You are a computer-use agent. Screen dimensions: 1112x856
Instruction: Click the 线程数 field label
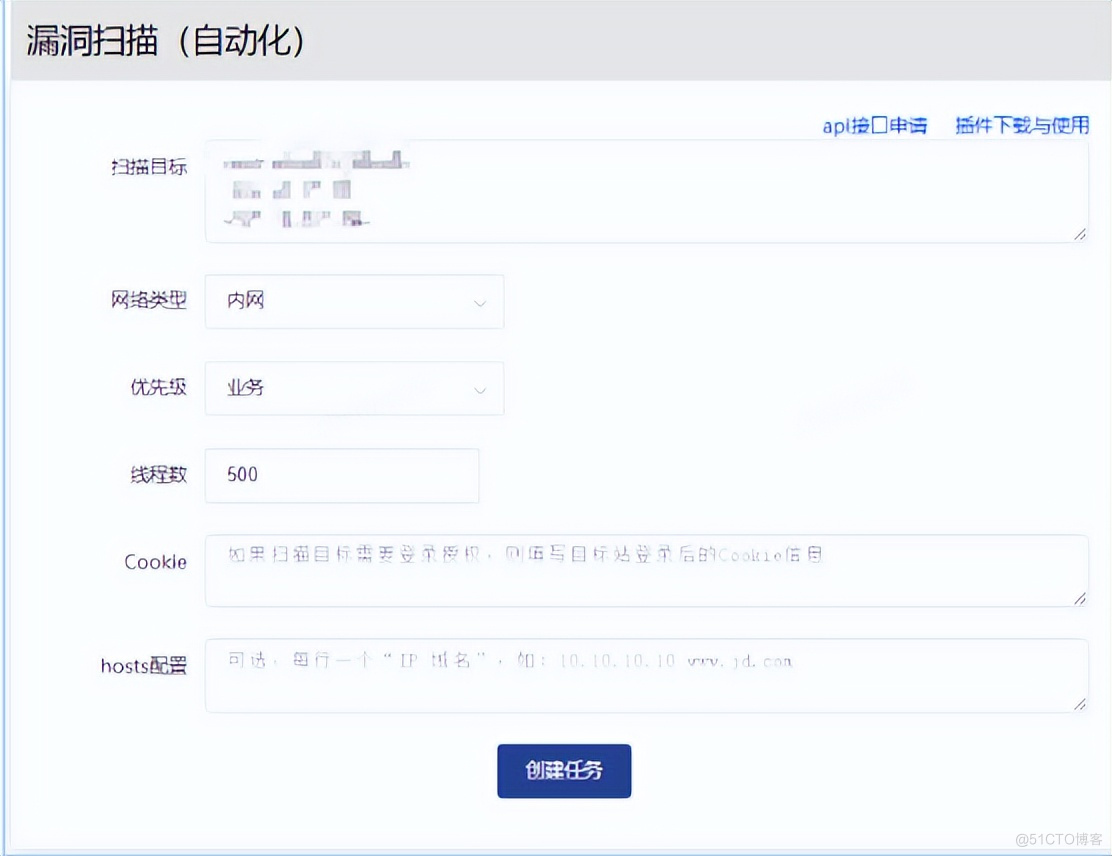158,475
